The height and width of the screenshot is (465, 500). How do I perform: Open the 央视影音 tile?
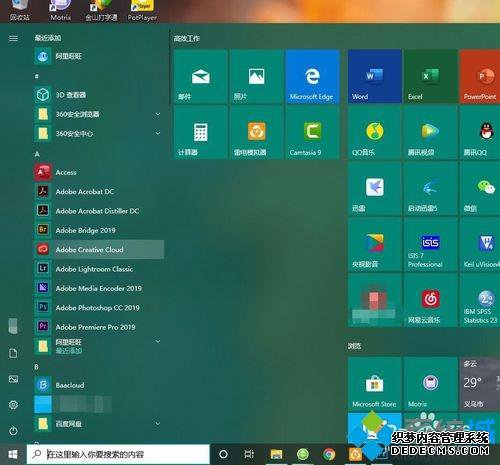[x=375, y=244]
